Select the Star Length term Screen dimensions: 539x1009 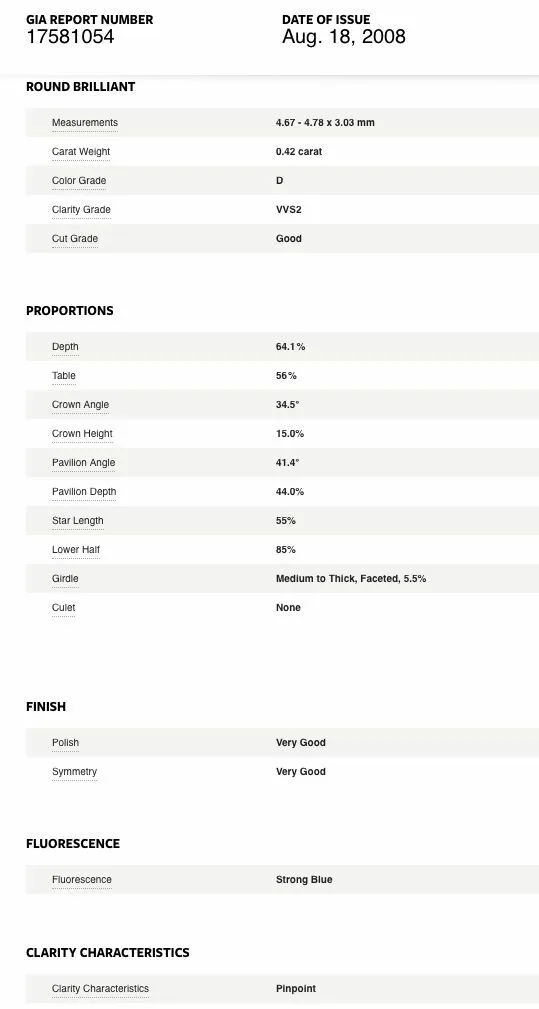pos(78,521)
